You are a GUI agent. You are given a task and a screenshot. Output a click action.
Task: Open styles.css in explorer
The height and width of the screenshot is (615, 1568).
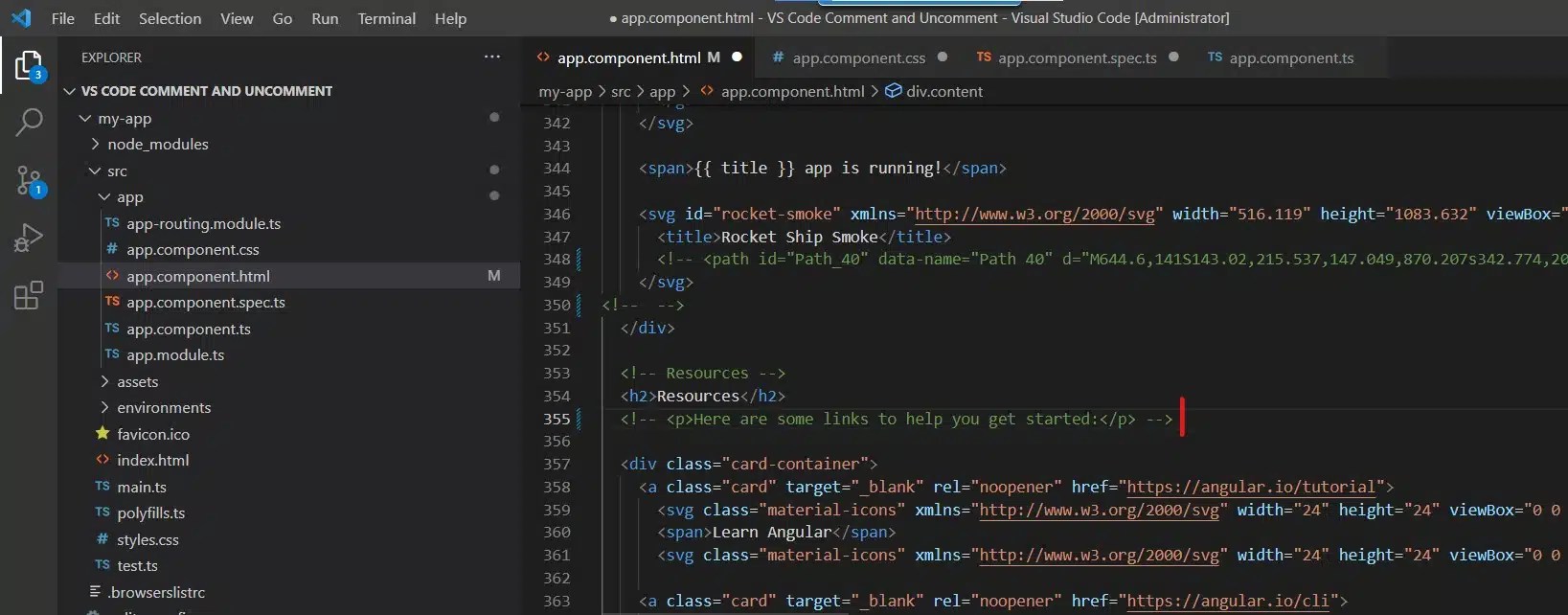click(x=148, y=539)
